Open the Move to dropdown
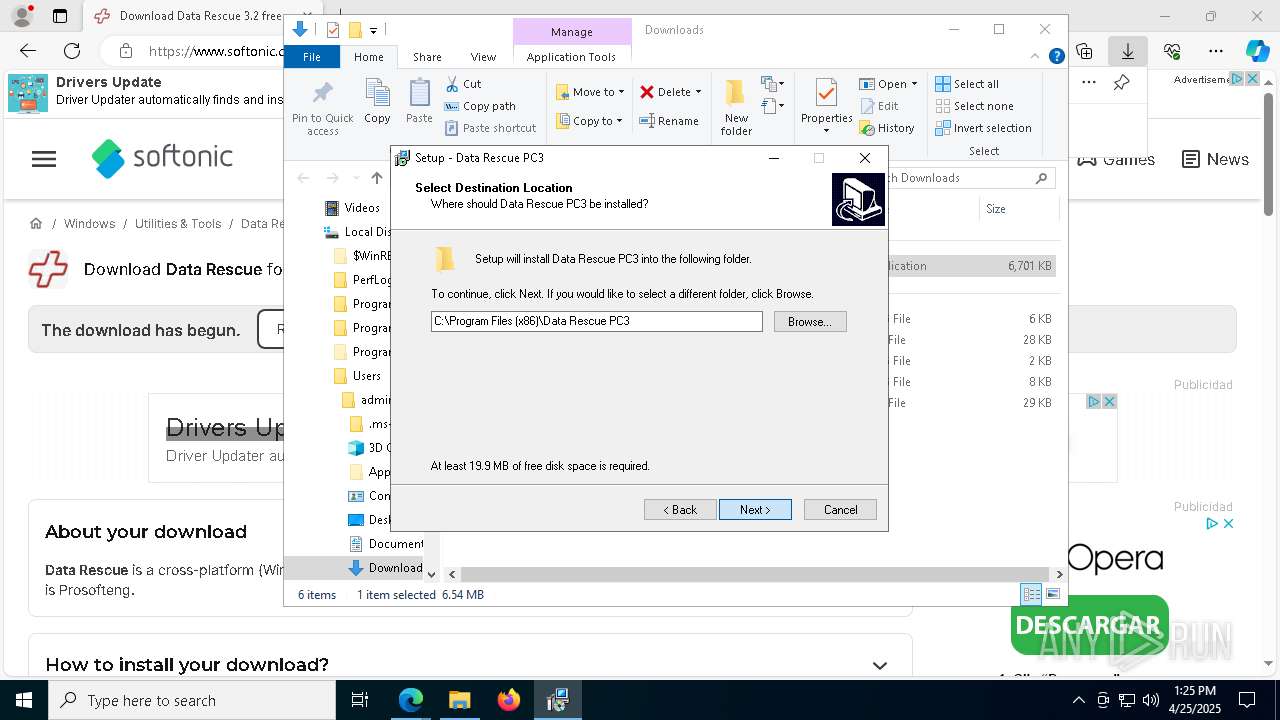This screenshot has width=1280, height=720. (x=590, y=92)
